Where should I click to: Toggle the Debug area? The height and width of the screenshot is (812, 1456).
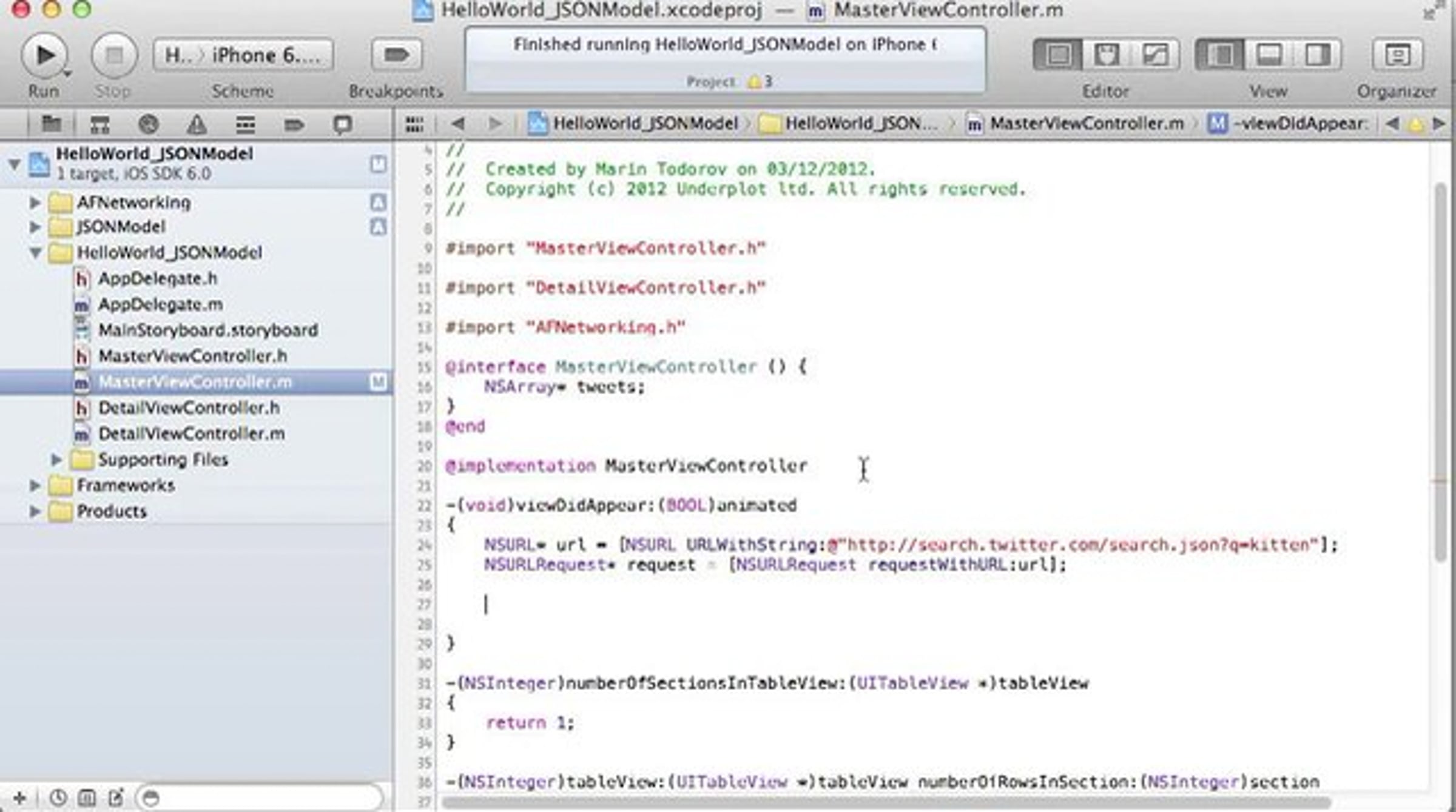tap(1269, 55)
